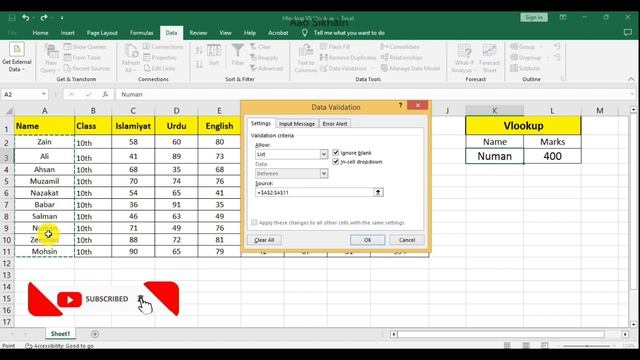Open the Error Alert tab
The width and height of the screenshot is (640, 360).
point(335,124)
